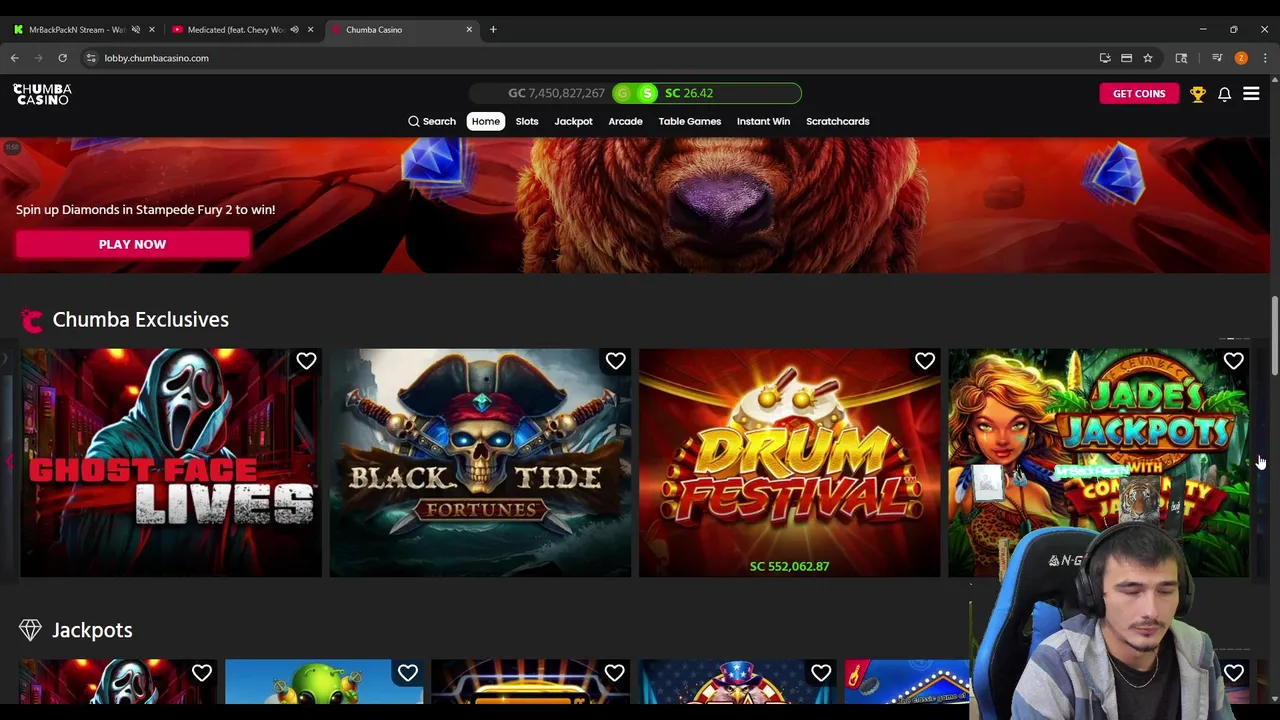Bookmark this page with the star
Screen dimensions: 1280x720
pyautogui.click(x=1148, y=58)
